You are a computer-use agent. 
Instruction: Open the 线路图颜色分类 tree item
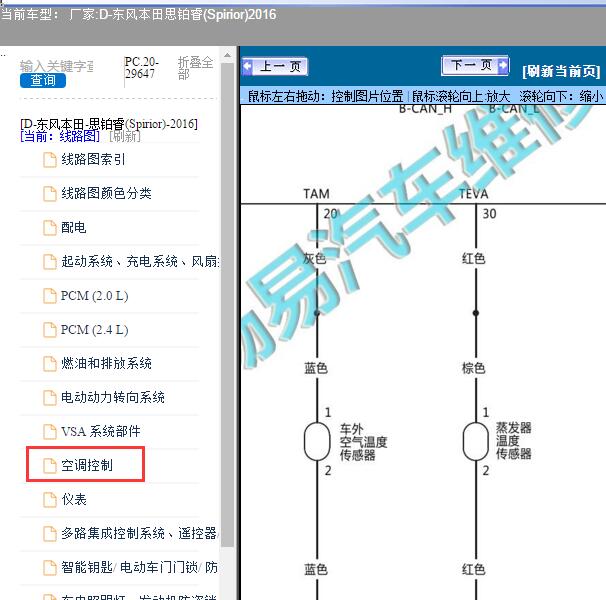tap(106, 193)
